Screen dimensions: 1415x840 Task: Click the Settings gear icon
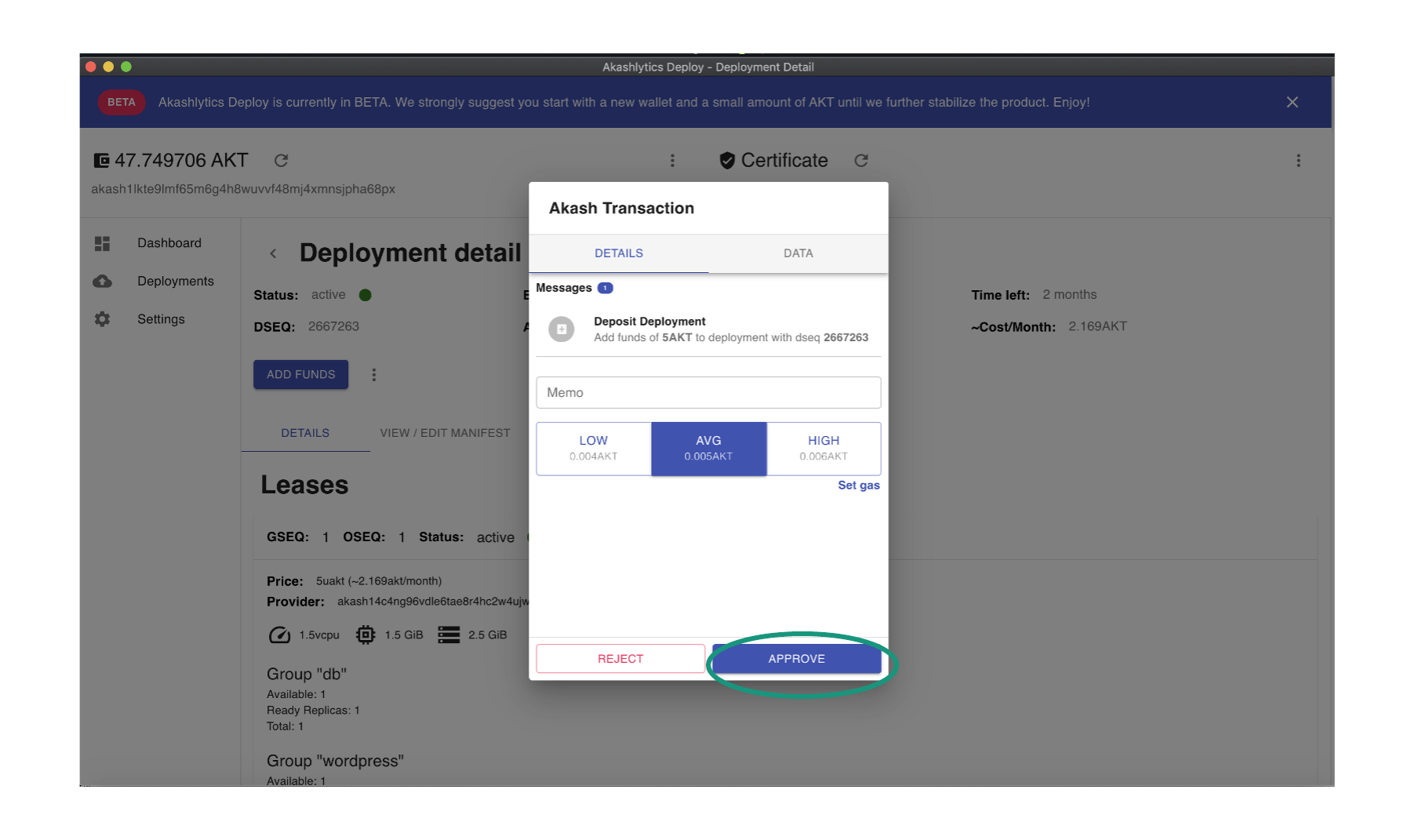[x=102, y=319]
